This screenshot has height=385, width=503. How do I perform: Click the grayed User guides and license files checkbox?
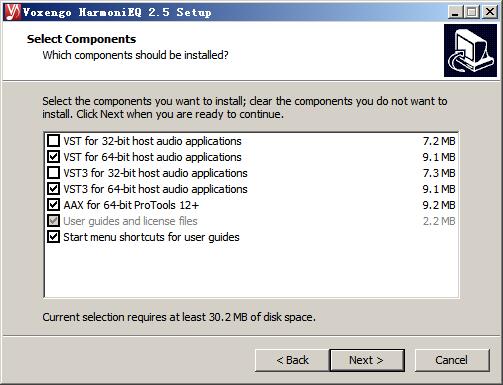[53, 221]
